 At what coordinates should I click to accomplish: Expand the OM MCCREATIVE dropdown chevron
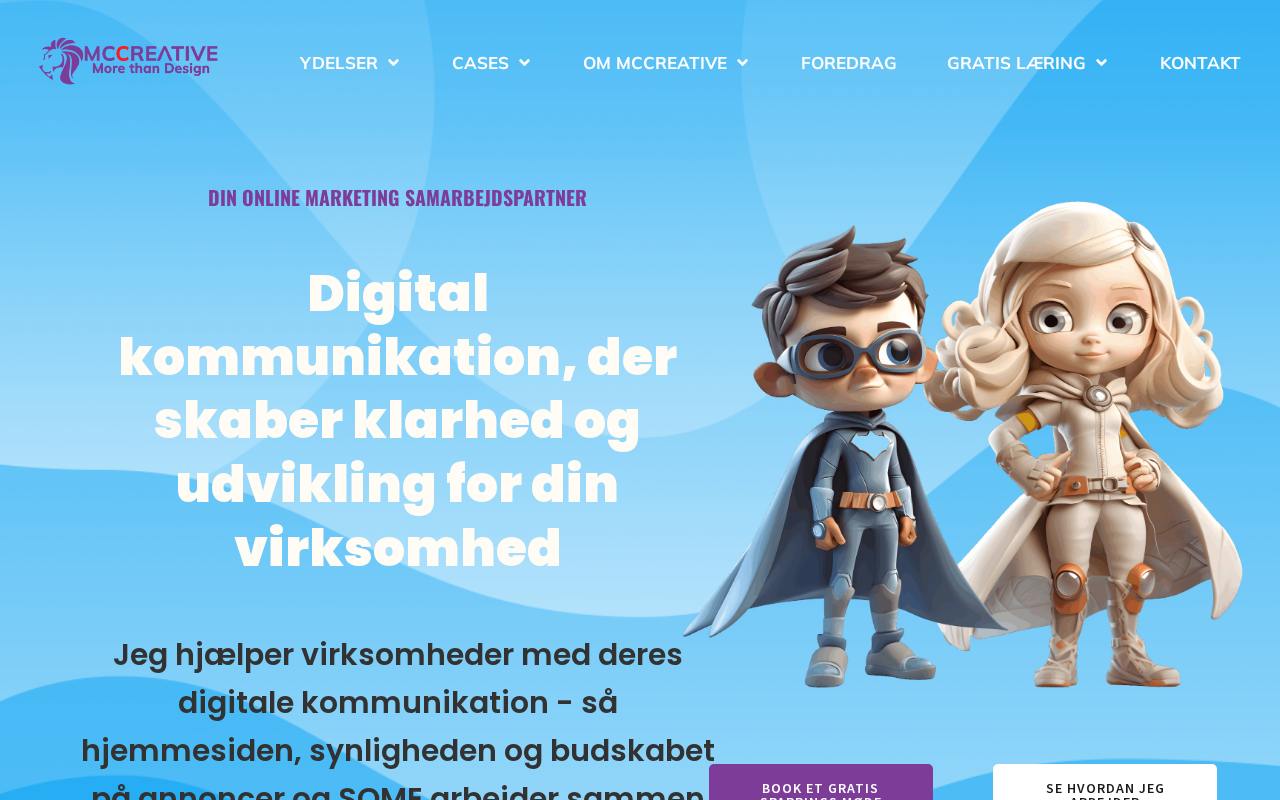(742, 63)
